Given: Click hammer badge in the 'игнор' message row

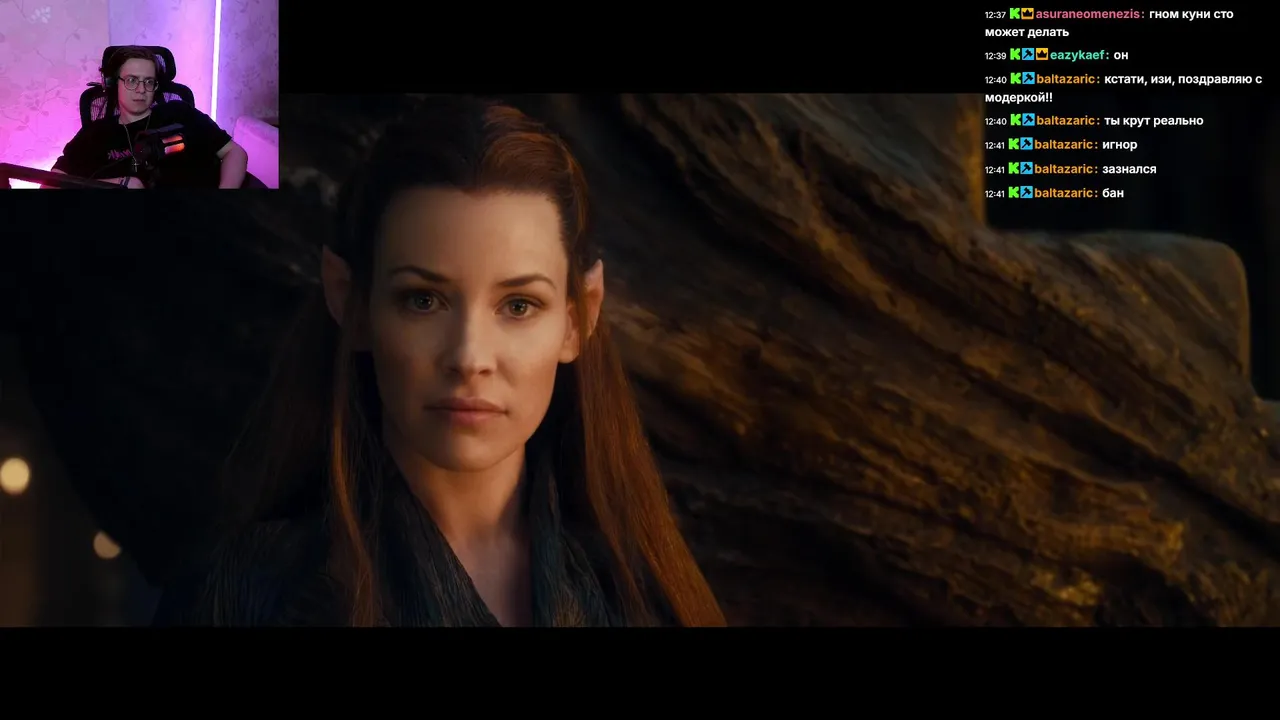Looking at the screenshot, I should [1028, 145].
